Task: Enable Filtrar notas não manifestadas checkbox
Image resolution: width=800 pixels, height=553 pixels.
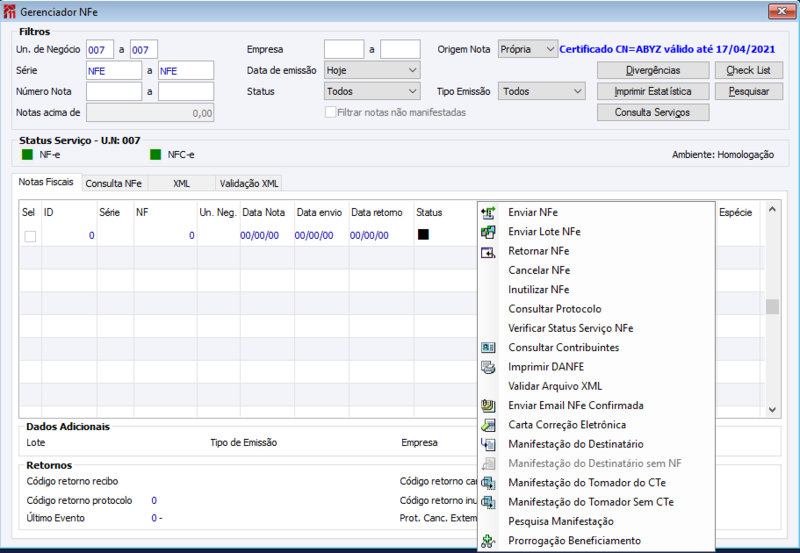Action: coord(331,113)
